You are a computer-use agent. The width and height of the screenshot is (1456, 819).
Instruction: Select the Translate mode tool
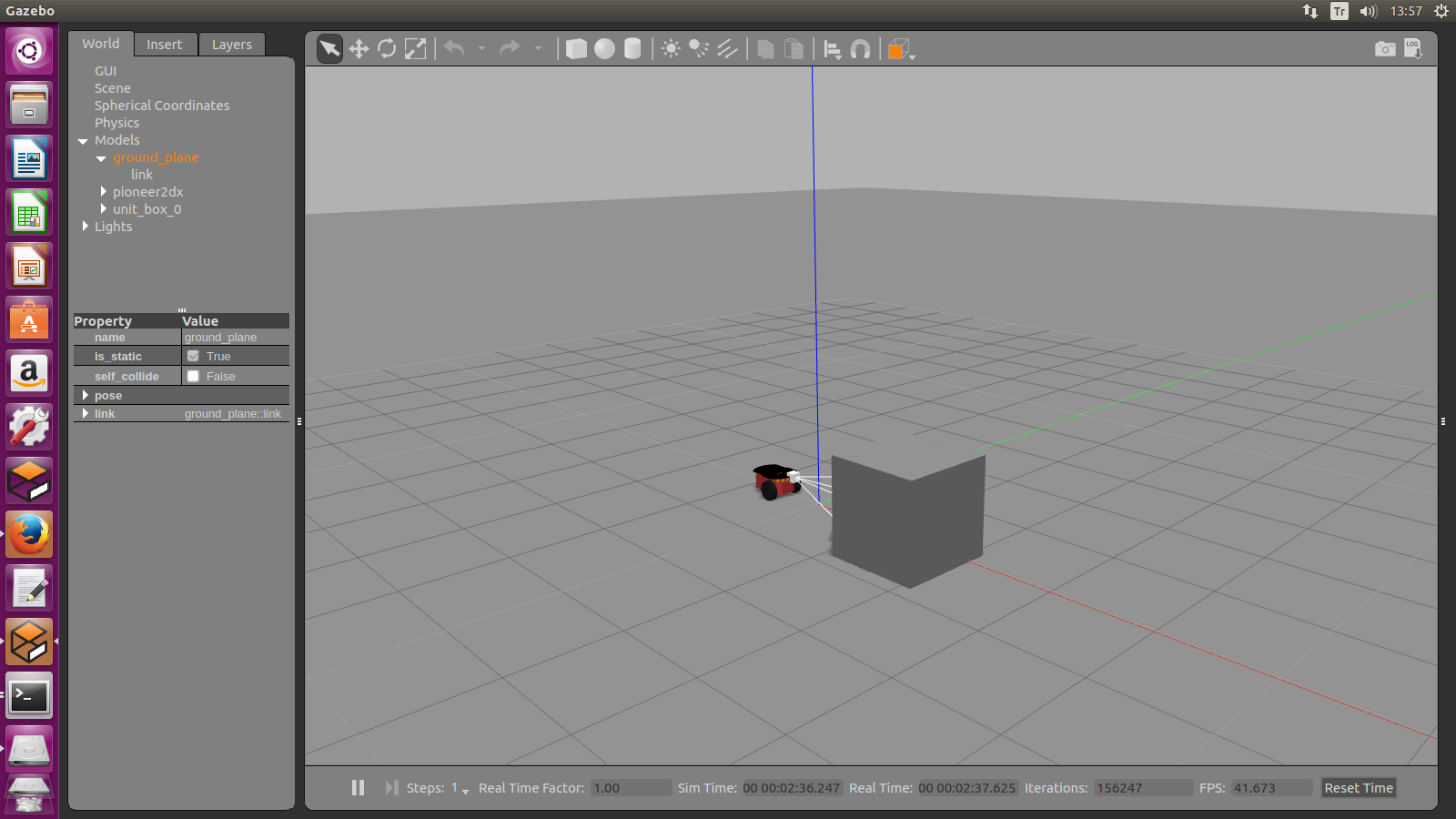click(359, 49)
